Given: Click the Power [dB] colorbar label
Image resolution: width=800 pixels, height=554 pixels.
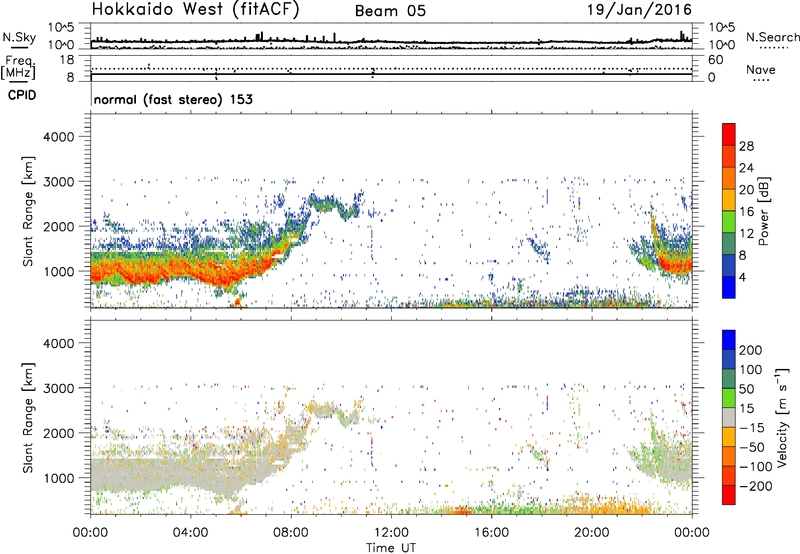Looking at the screenshot, I should coord(763,211).
